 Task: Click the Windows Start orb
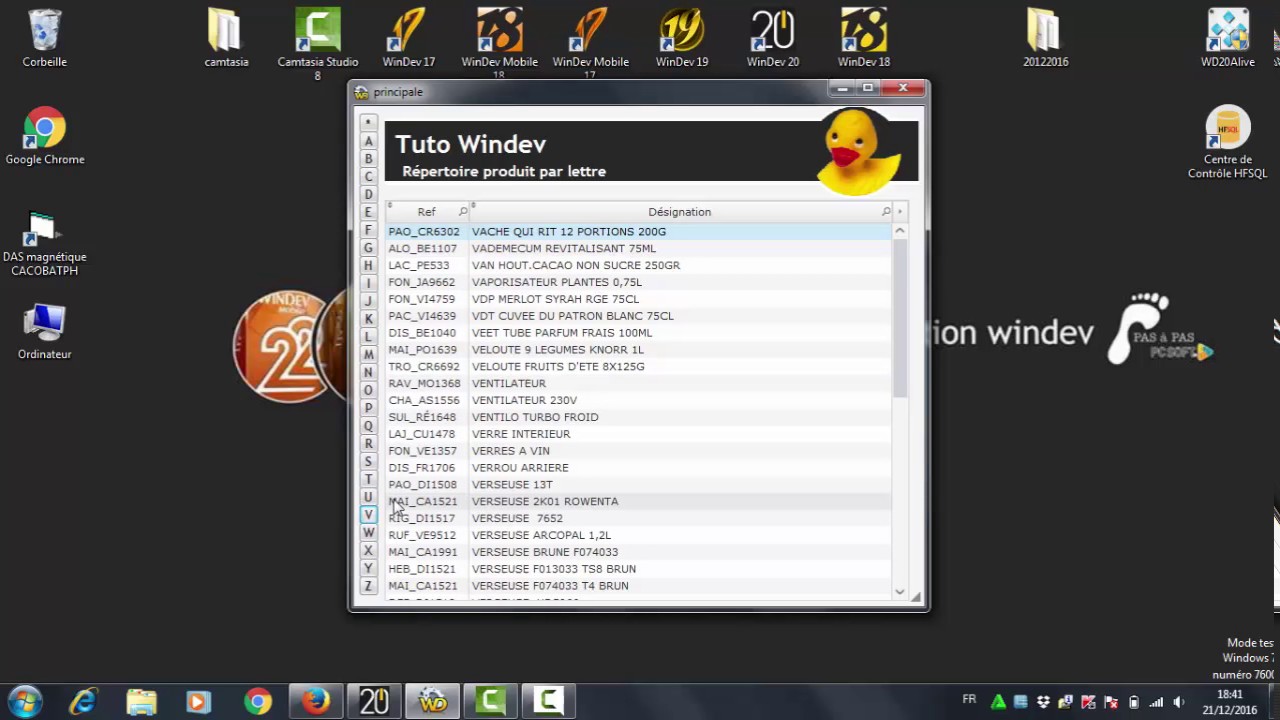coord(25,702)
